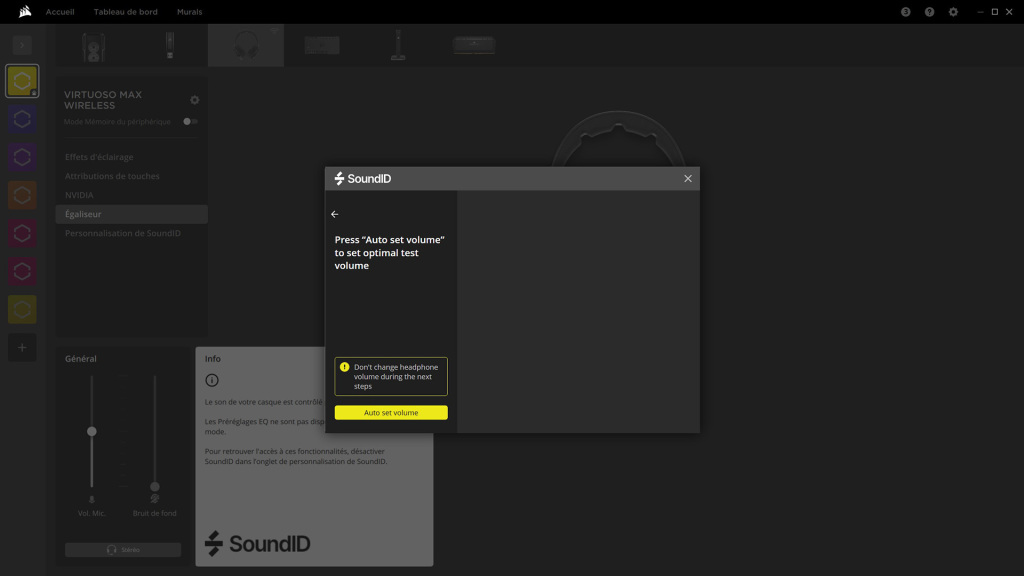Click the background noise icon above Bruit de fond

(155, 499)
